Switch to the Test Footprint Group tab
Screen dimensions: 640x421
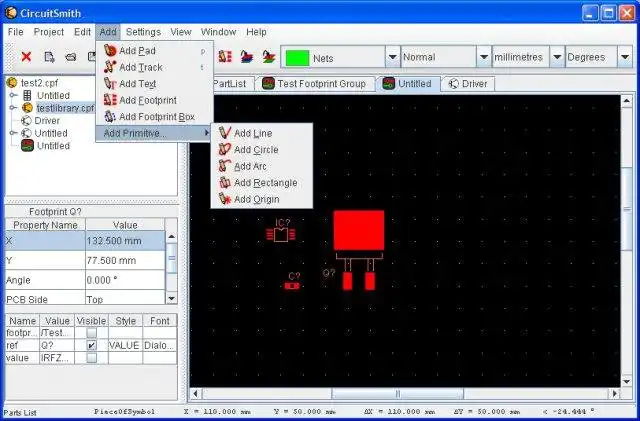click(314, 84)
